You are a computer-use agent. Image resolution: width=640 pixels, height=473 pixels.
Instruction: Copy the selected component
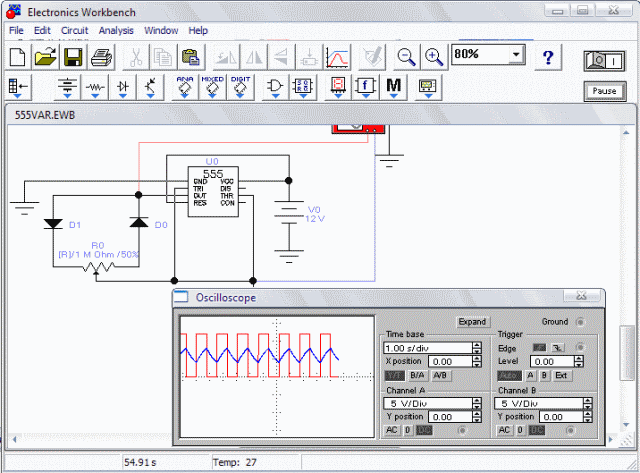162,57
